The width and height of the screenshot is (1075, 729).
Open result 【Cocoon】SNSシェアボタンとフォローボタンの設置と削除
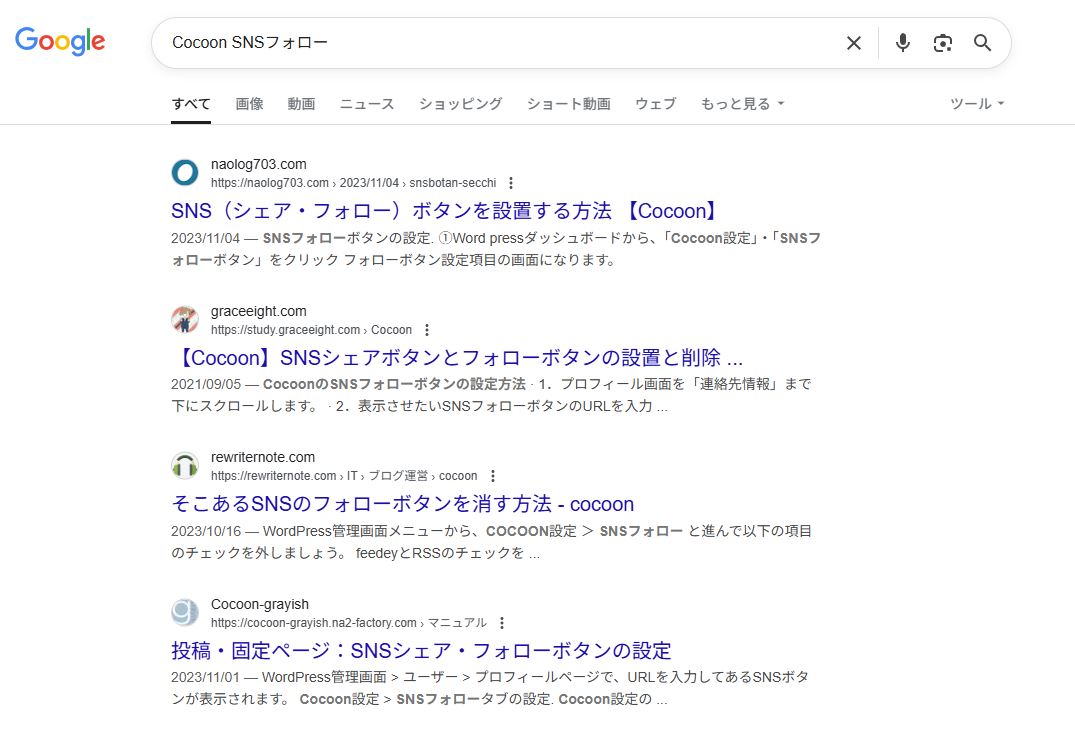(x=457, y=357)
